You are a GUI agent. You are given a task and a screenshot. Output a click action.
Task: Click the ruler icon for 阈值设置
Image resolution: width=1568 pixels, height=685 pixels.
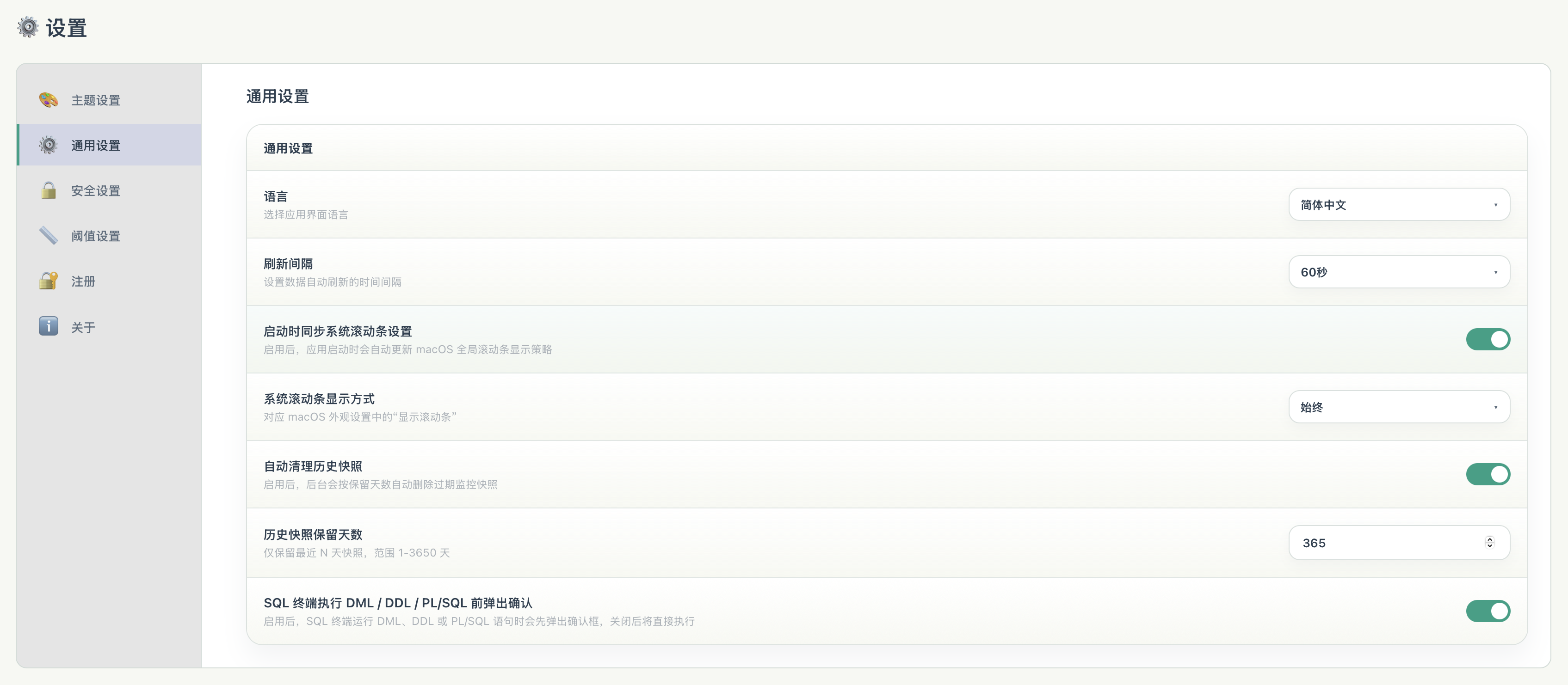coord(48,235)
